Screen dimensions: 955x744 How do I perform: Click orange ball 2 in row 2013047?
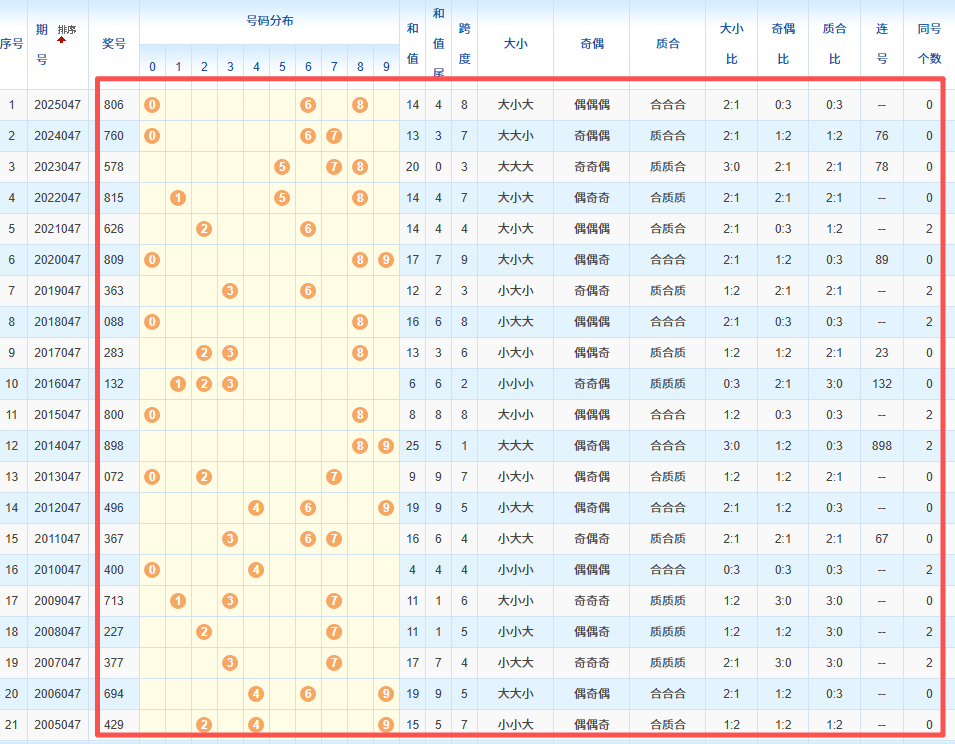(204, 477)
